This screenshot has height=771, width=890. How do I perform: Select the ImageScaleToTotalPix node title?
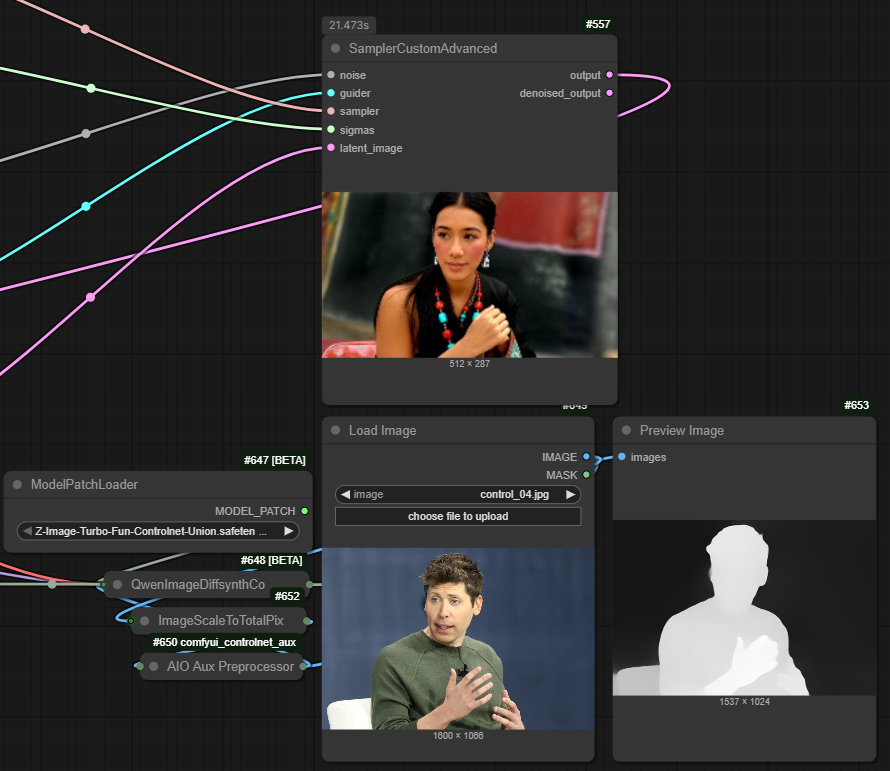tap(221, 621)
